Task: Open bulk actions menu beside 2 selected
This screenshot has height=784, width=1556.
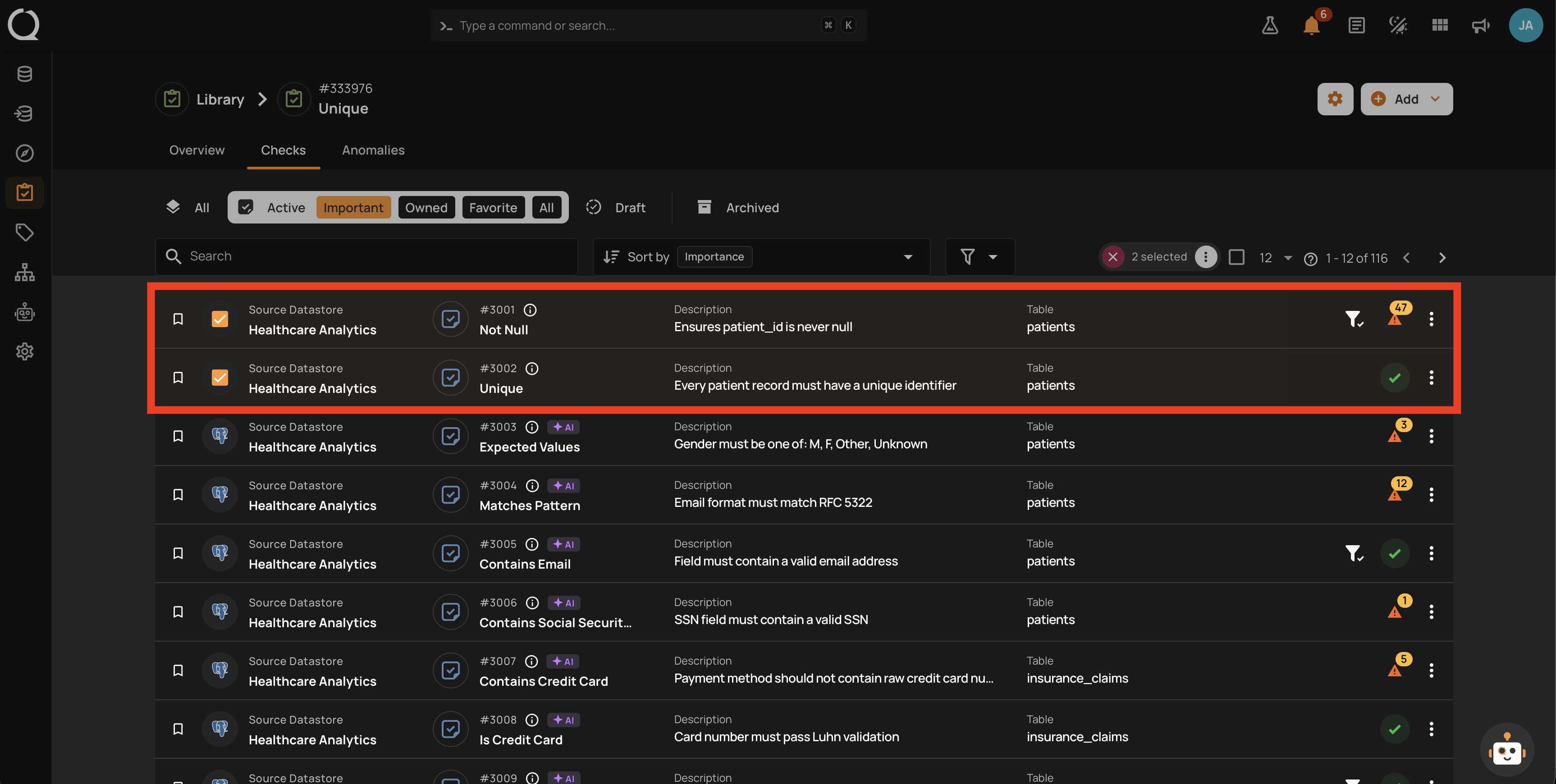Action: [x=1205, y=257]
